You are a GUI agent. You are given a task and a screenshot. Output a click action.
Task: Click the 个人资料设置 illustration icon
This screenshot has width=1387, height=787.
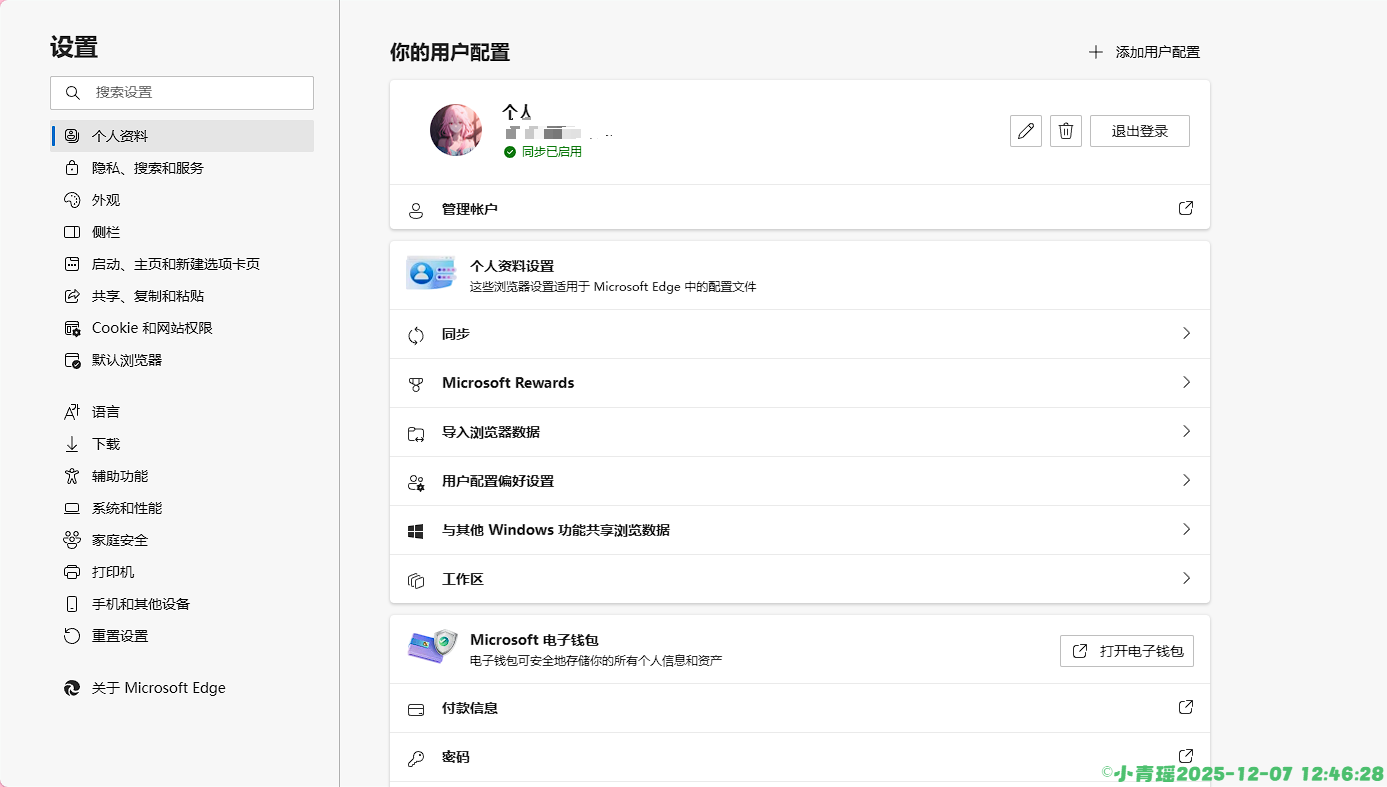tap(431, 273)
